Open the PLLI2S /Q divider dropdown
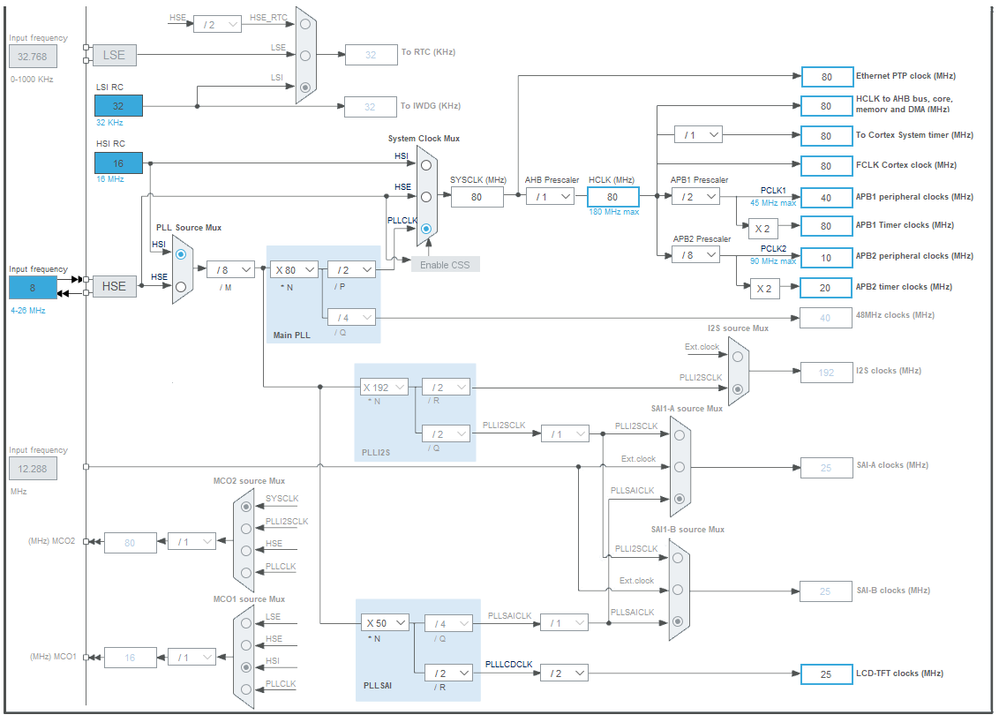999x716 pixels. point(447,434)
